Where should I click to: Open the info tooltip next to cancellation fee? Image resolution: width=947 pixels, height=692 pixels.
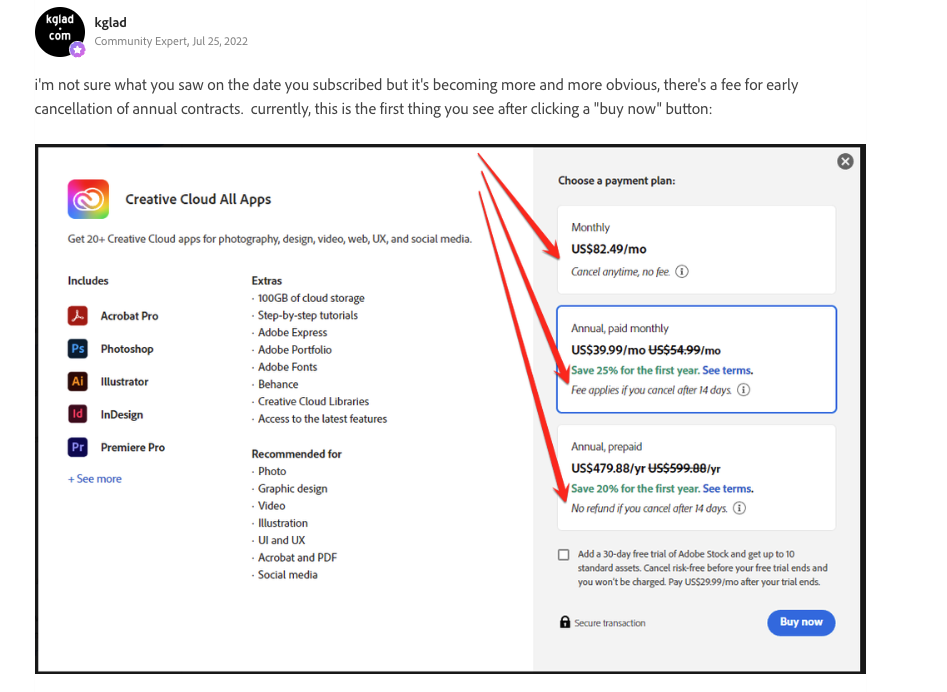click(744, 390)
